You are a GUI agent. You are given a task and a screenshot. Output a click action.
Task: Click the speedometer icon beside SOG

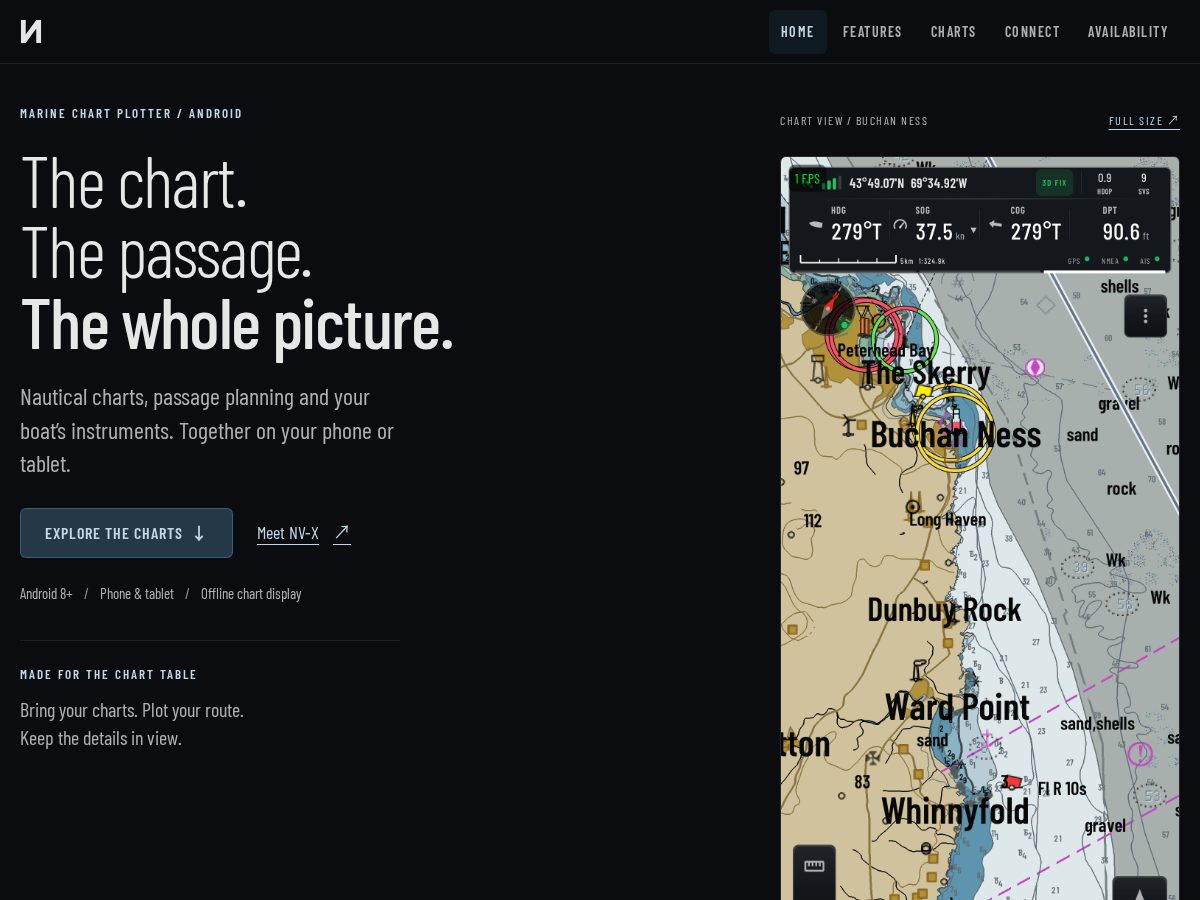pos(900,226)
